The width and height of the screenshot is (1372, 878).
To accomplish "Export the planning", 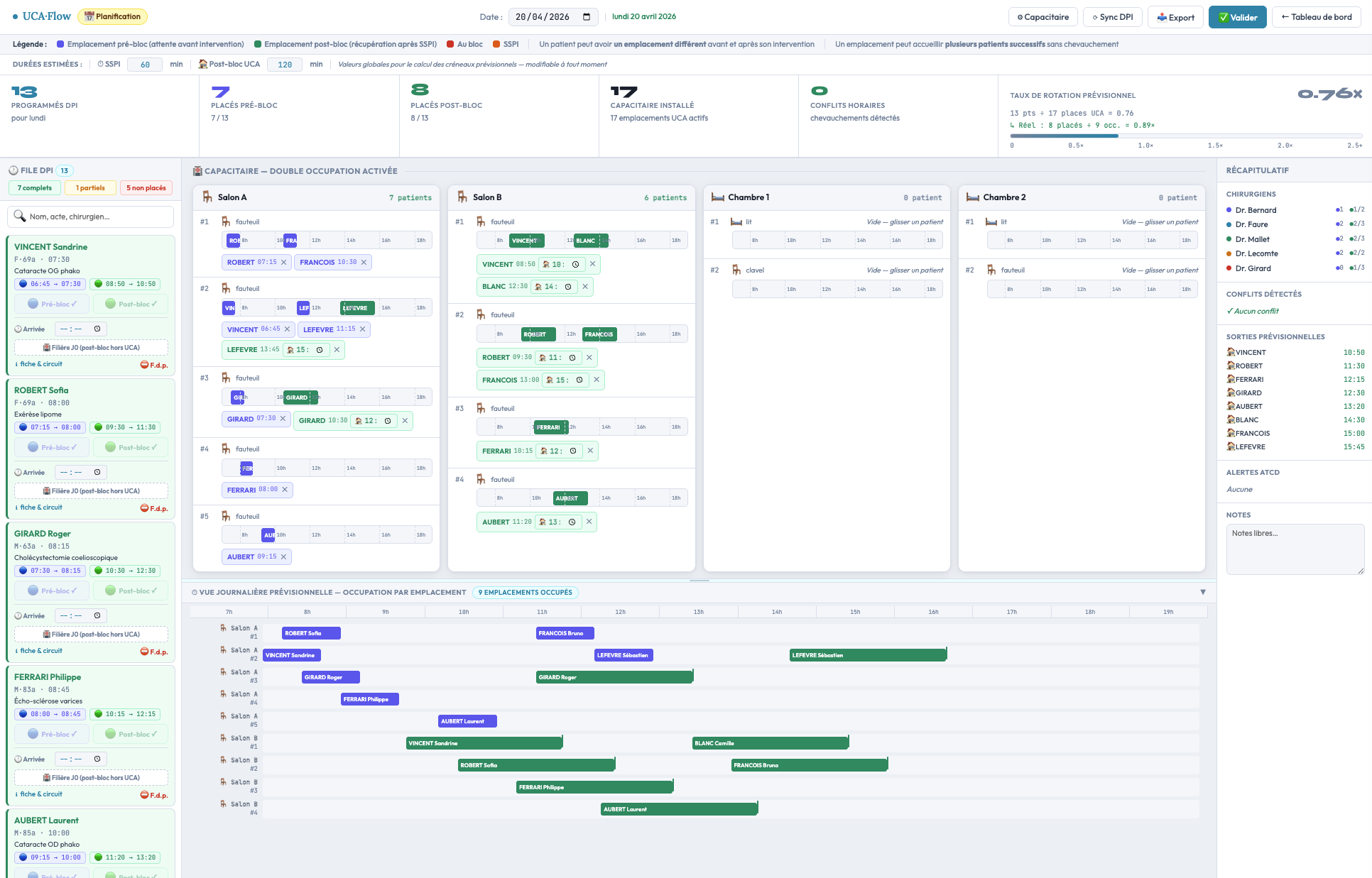I will (1176, 17).
